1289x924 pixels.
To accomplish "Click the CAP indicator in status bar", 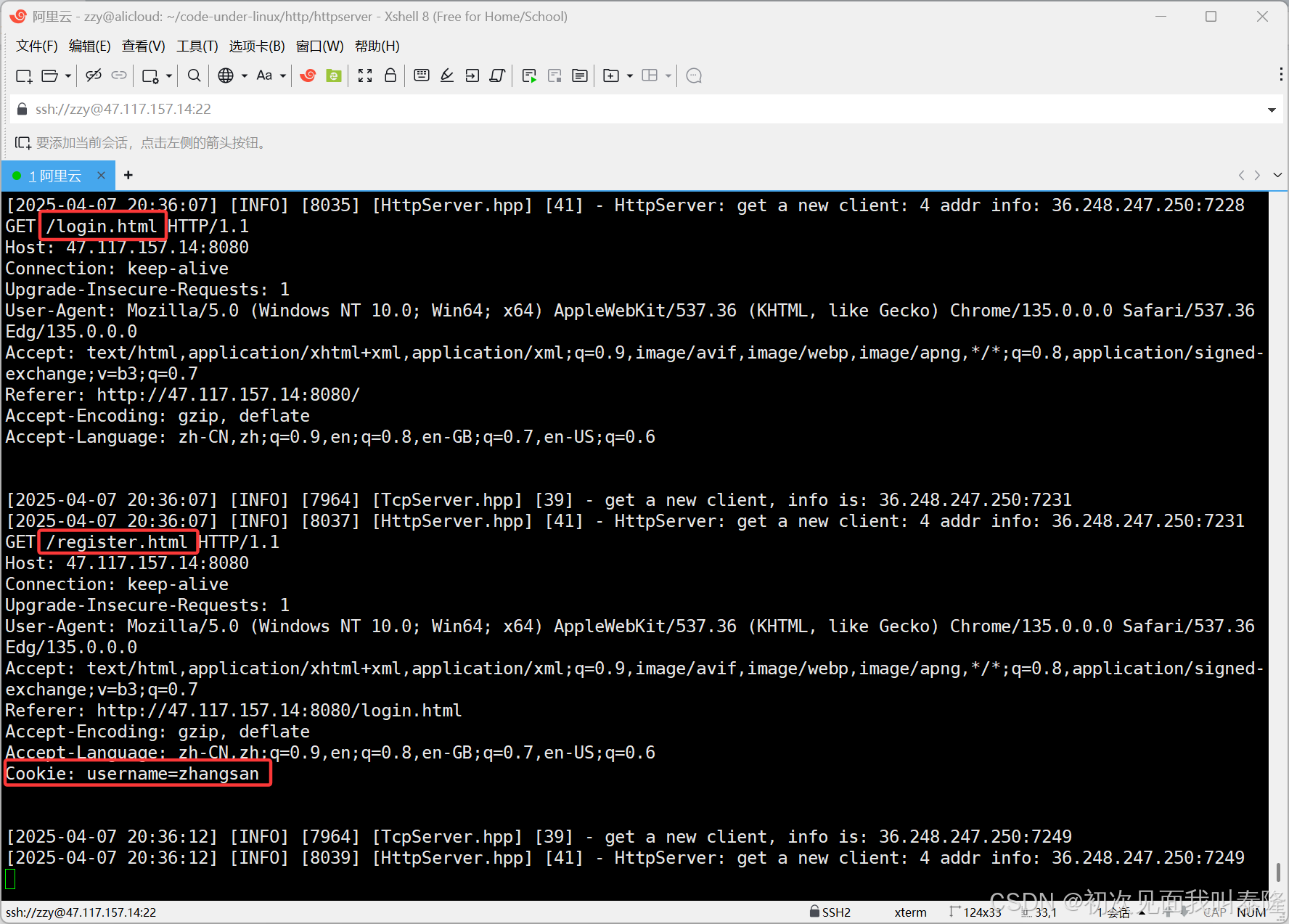I will coord(1215,912).
